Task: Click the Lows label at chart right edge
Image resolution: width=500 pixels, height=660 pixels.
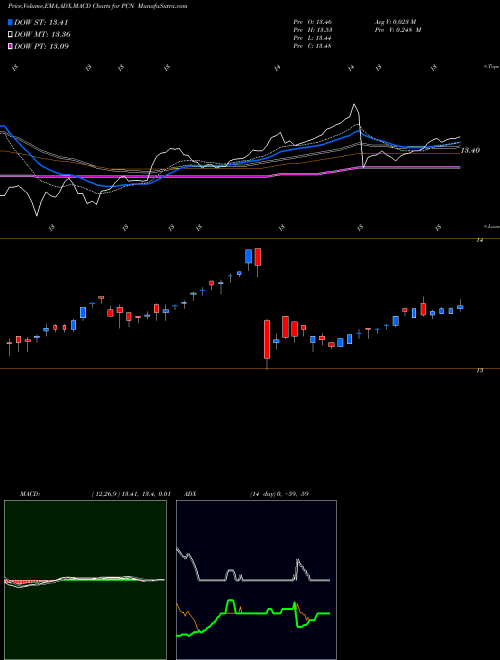Action: coord(492,226)
